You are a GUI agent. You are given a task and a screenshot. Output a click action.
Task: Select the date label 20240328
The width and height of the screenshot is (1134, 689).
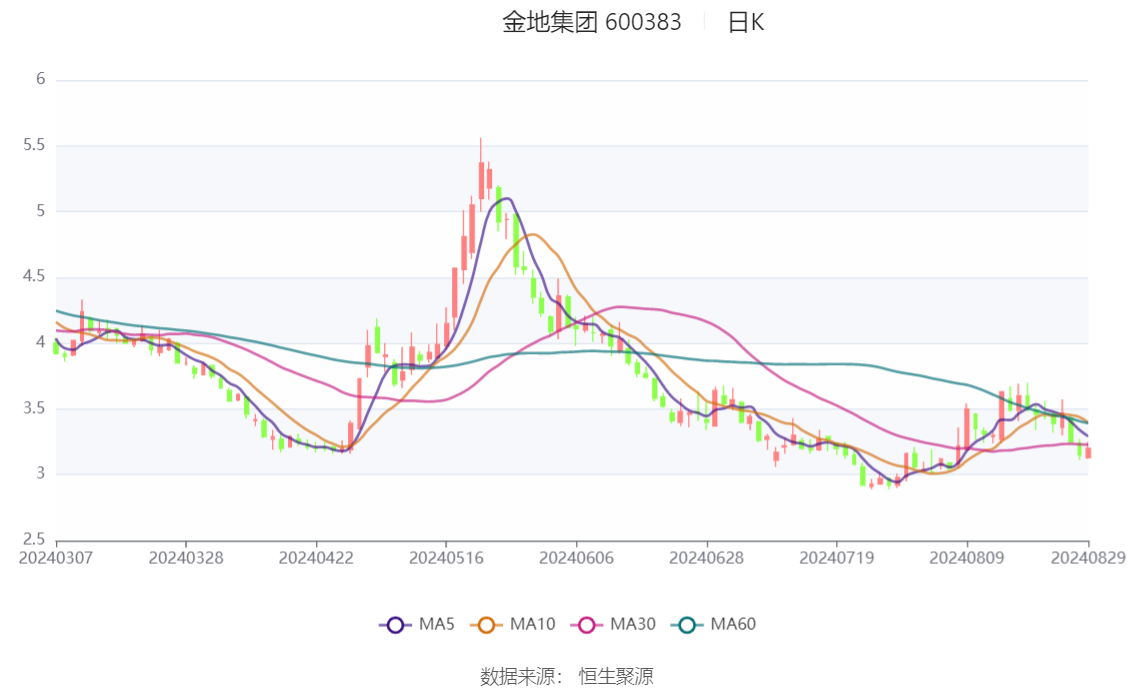[x=186, y=558]
